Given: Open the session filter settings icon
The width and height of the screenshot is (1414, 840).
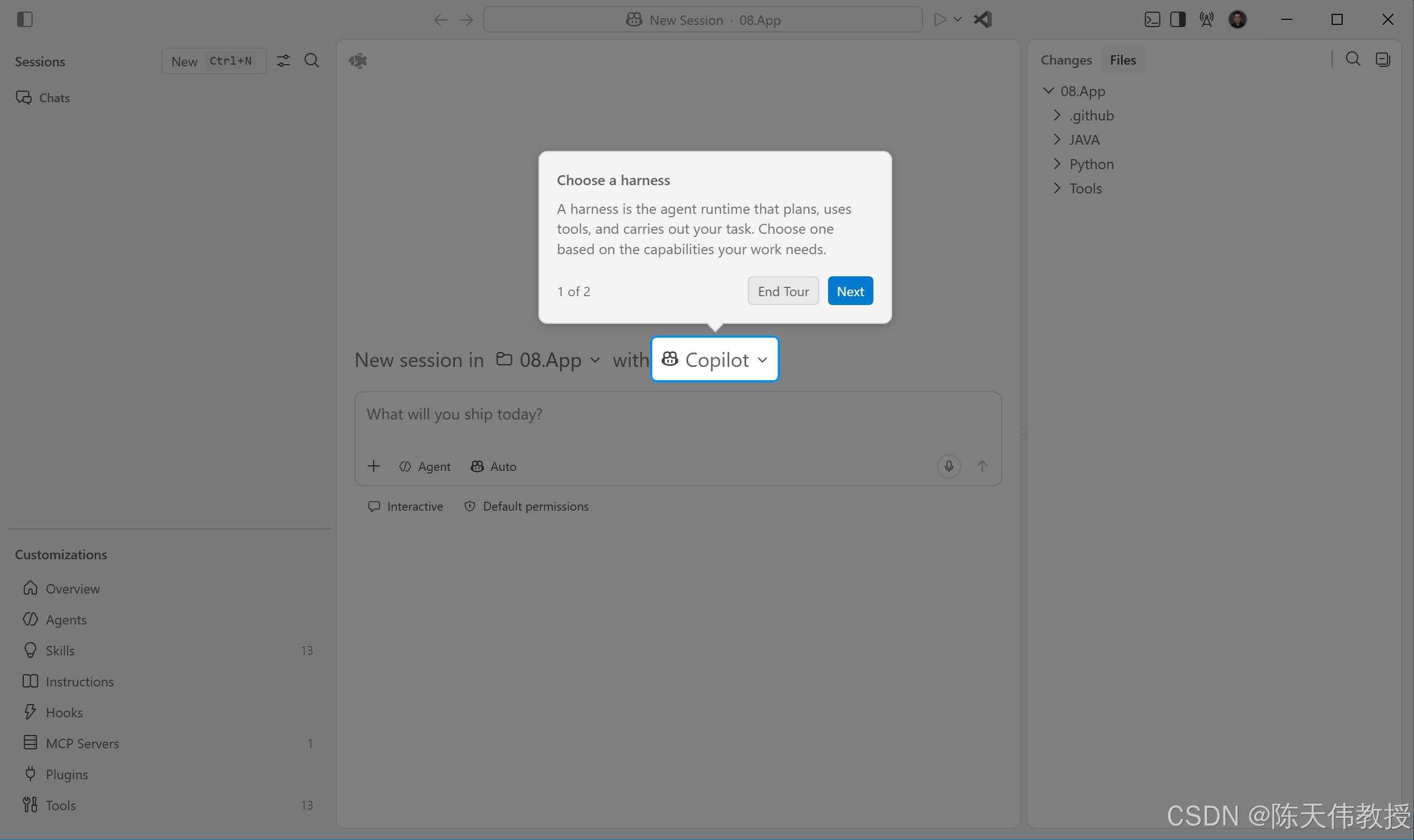Looking at the screenshot, I should click(x=284, y=61).
